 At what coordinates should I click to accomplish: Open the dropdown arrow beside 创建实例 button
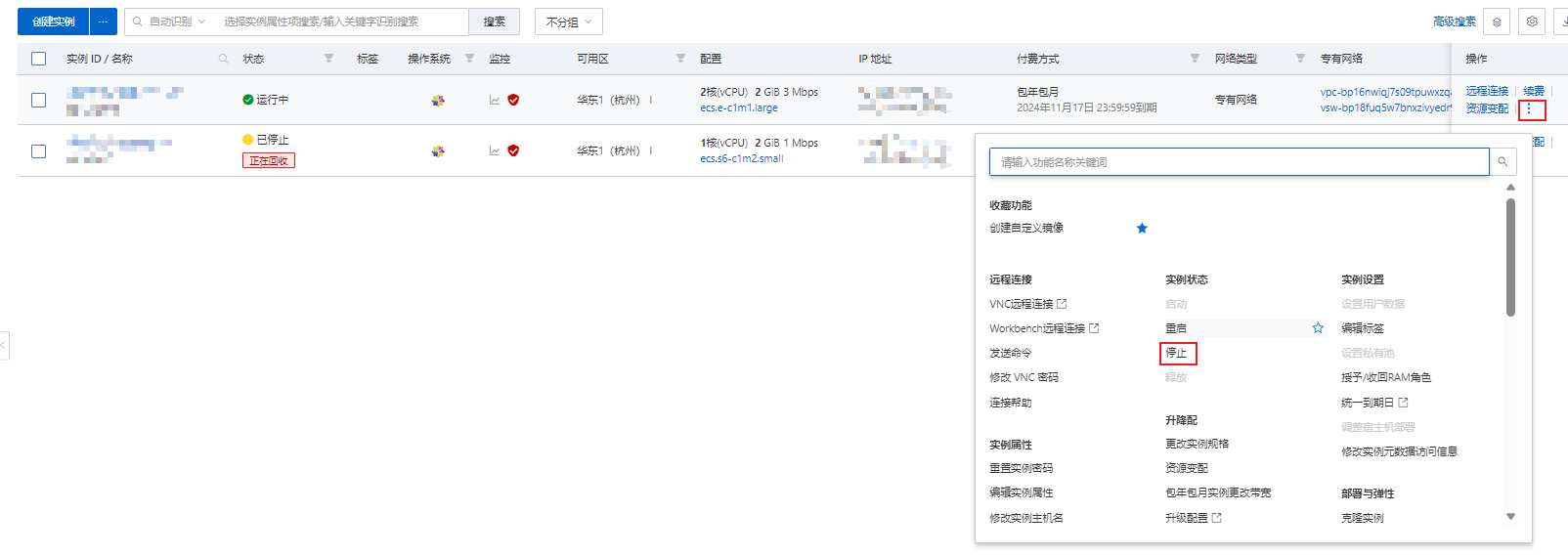103,21
